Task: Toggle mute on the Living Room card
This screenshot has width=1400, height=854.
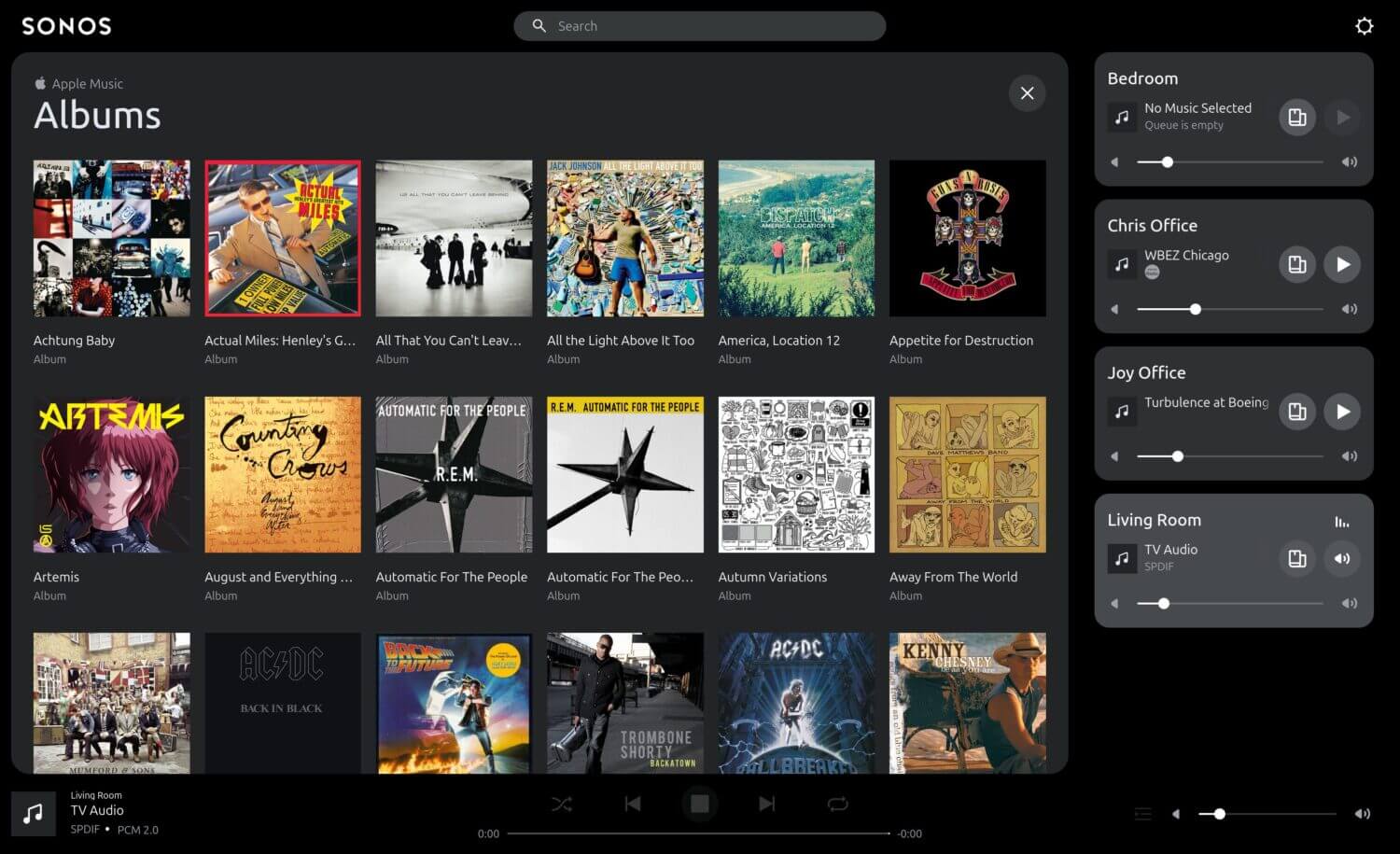Action: pos(1342,559)
